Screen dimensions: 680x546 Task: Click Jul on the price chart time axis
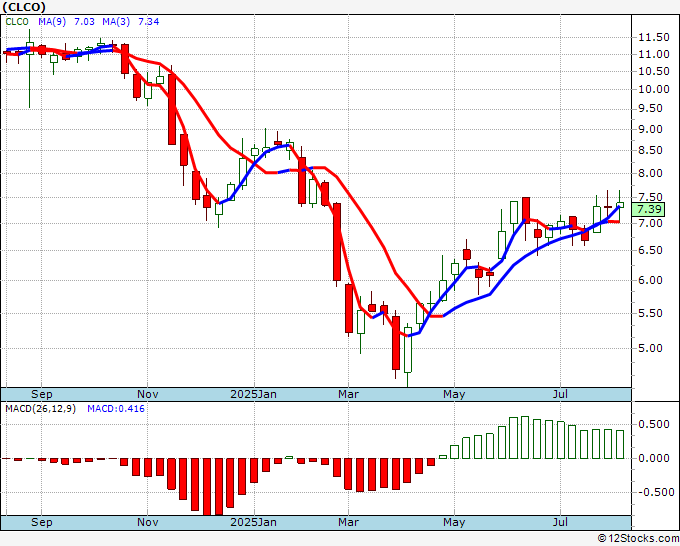tap(560, 395)
